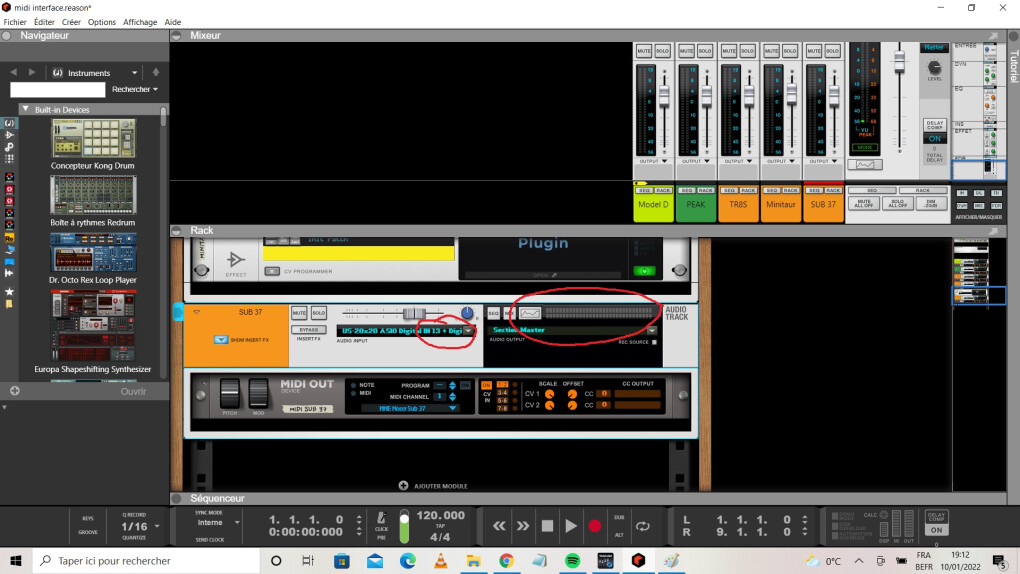The image size is (1020, 574).
Task: Click the Dim -20dB button
Action: point(931,204)
